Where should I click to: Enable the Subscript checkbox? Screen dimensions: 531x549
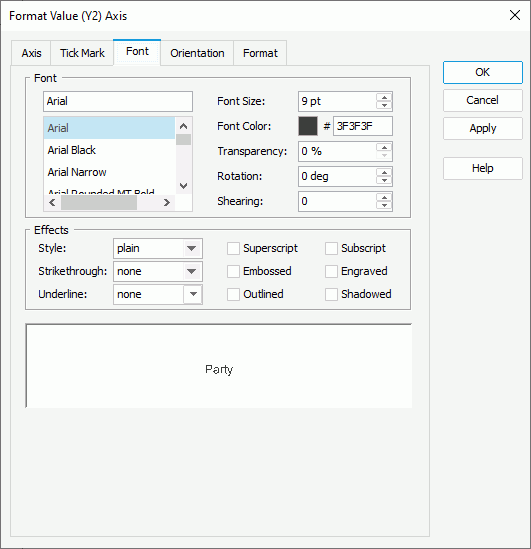(x=331, y=249)
